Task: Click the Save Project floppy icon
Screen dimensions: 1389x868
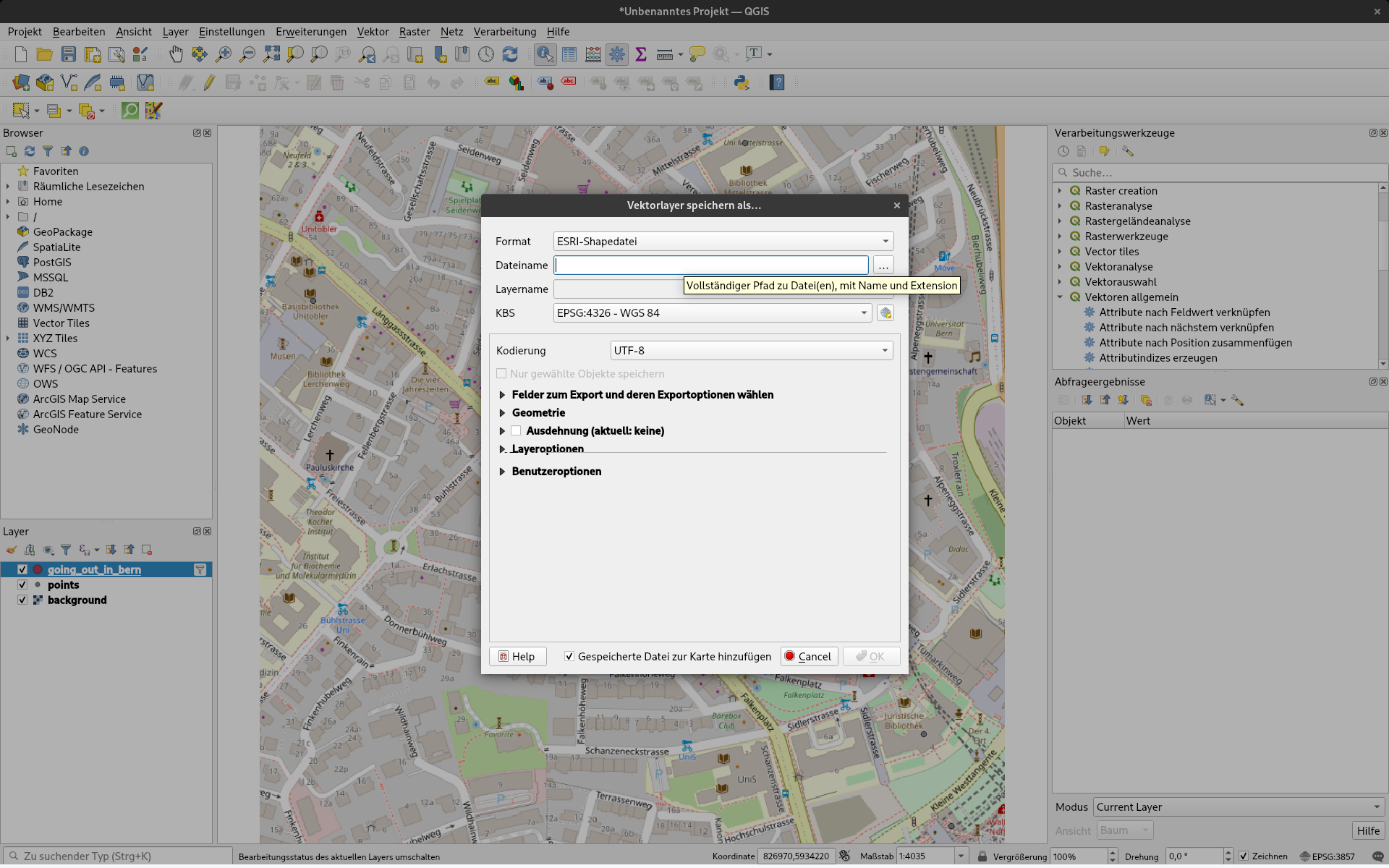Action: 69,54
